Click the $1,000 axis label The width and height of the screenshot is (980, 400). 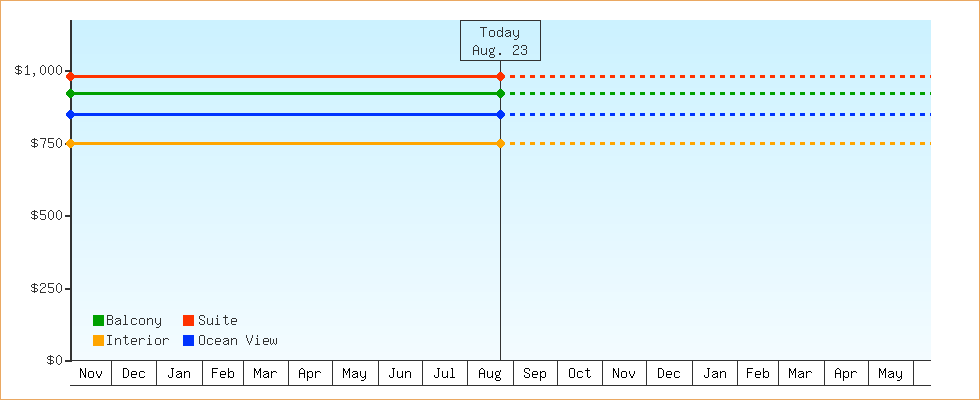[x=39, y=71]
